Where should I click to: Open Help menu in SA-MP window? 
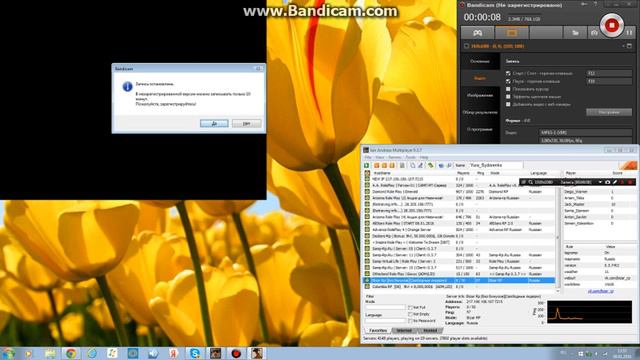pyautogui.click(x=424, y=157)
